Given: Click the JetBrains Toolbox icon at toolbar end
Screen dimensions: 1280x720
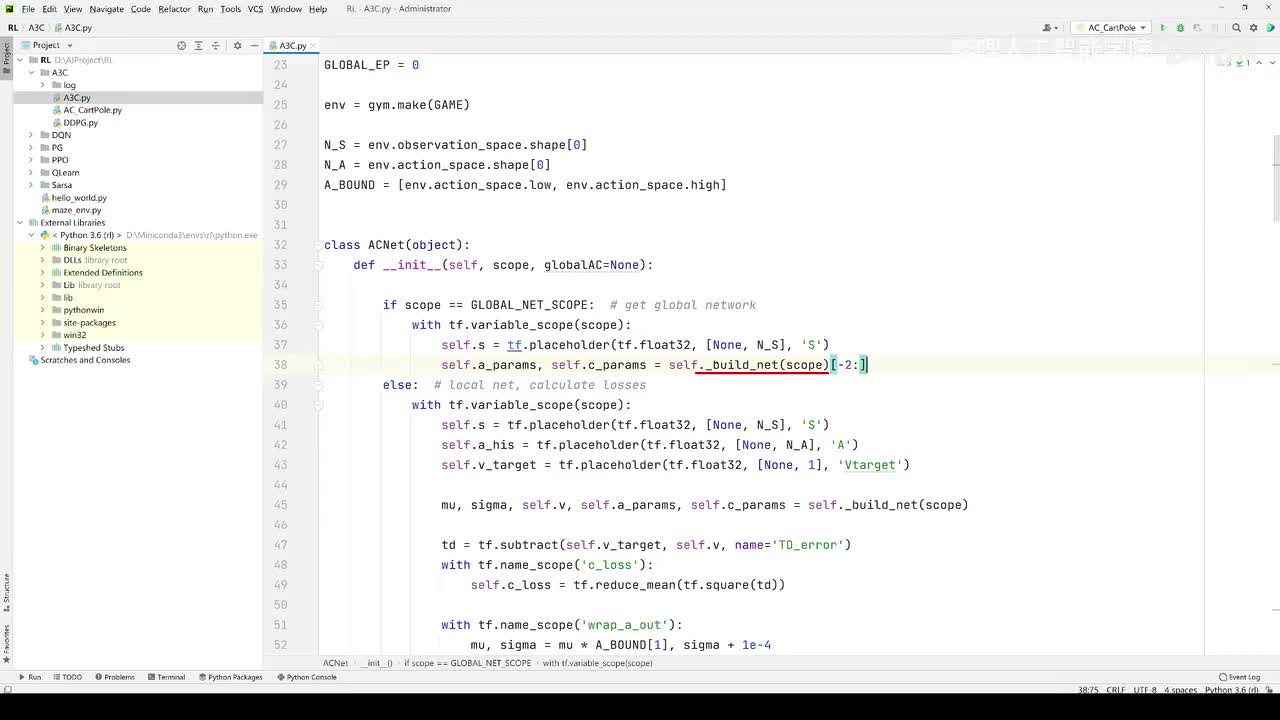Looking at the screenshot, I should click(x=1269, y=28).
